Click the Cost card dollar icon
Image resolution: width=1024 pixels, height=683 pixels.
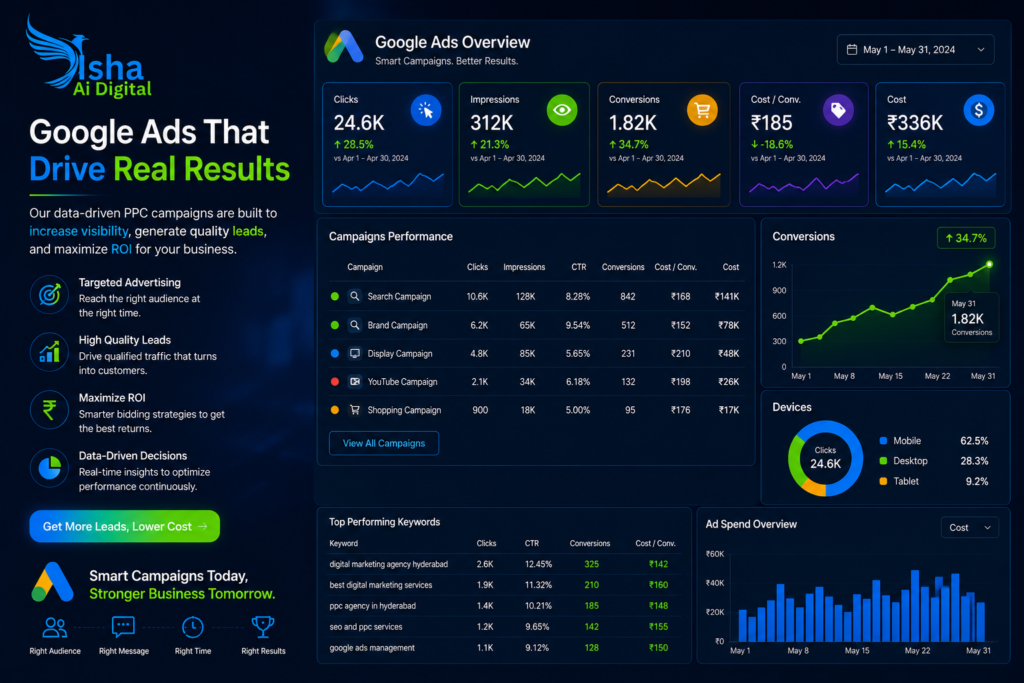click(978, 110)
